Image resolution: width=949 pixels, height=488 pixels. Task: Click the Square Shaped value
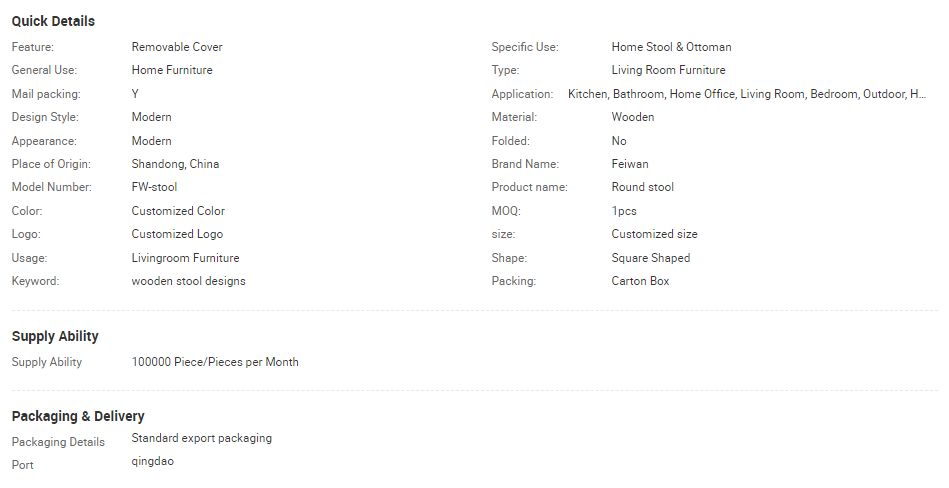coord(650,258)
